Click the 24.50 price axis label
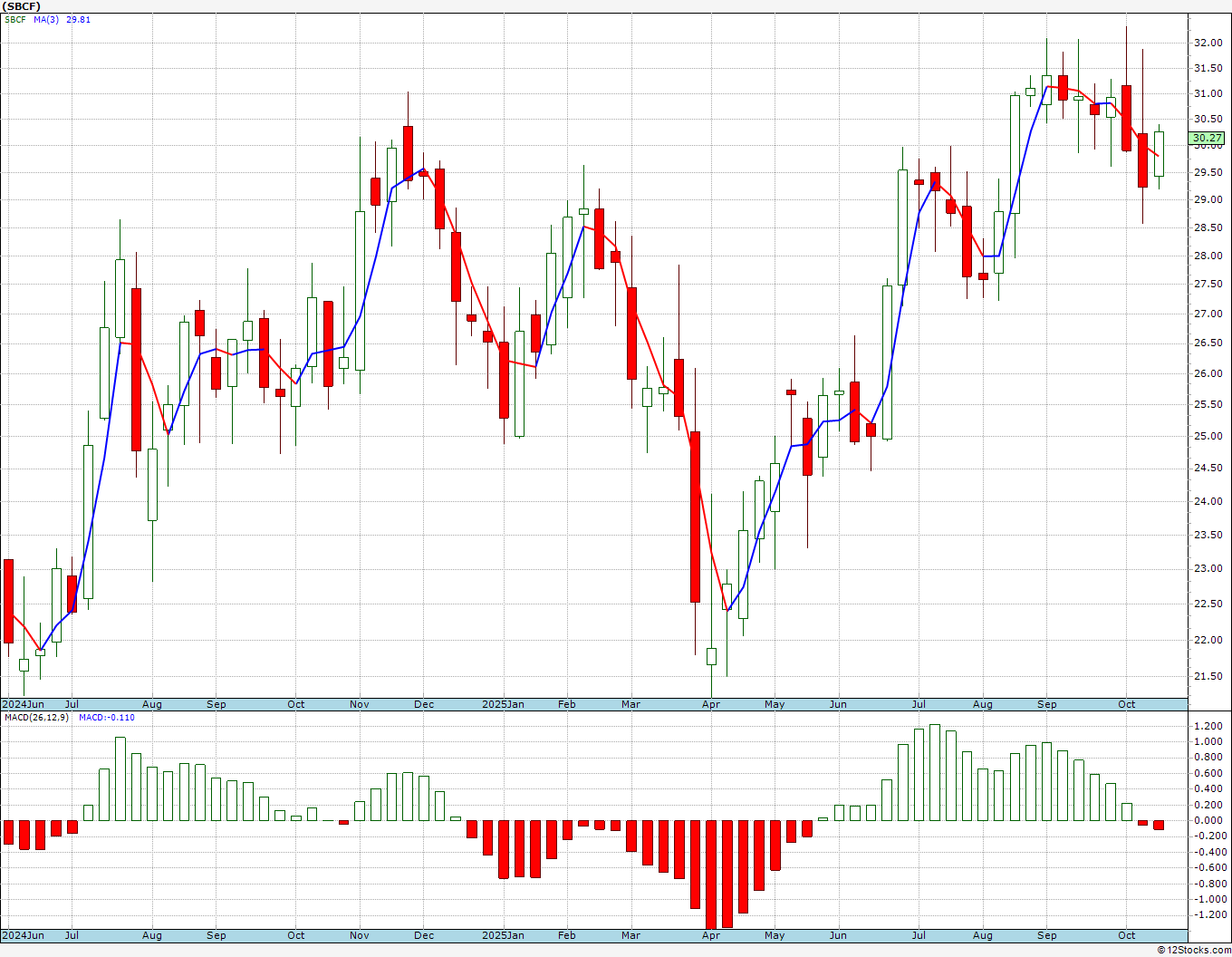 coord(1208,469)
